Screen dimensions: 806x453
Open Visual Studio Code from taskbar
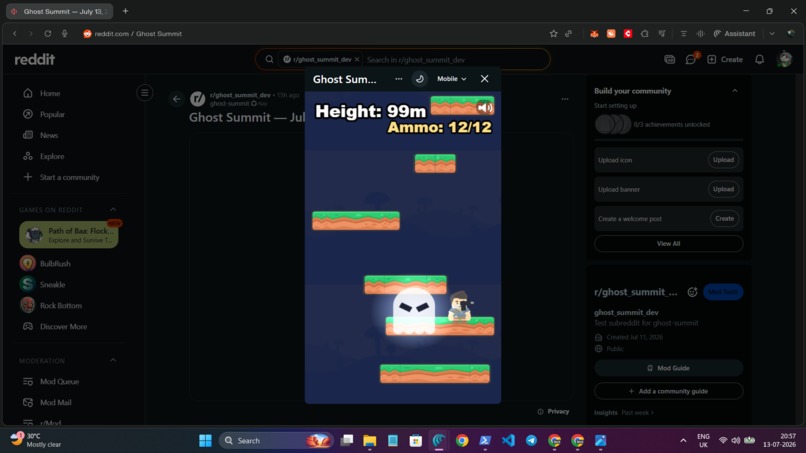point(508,441)
